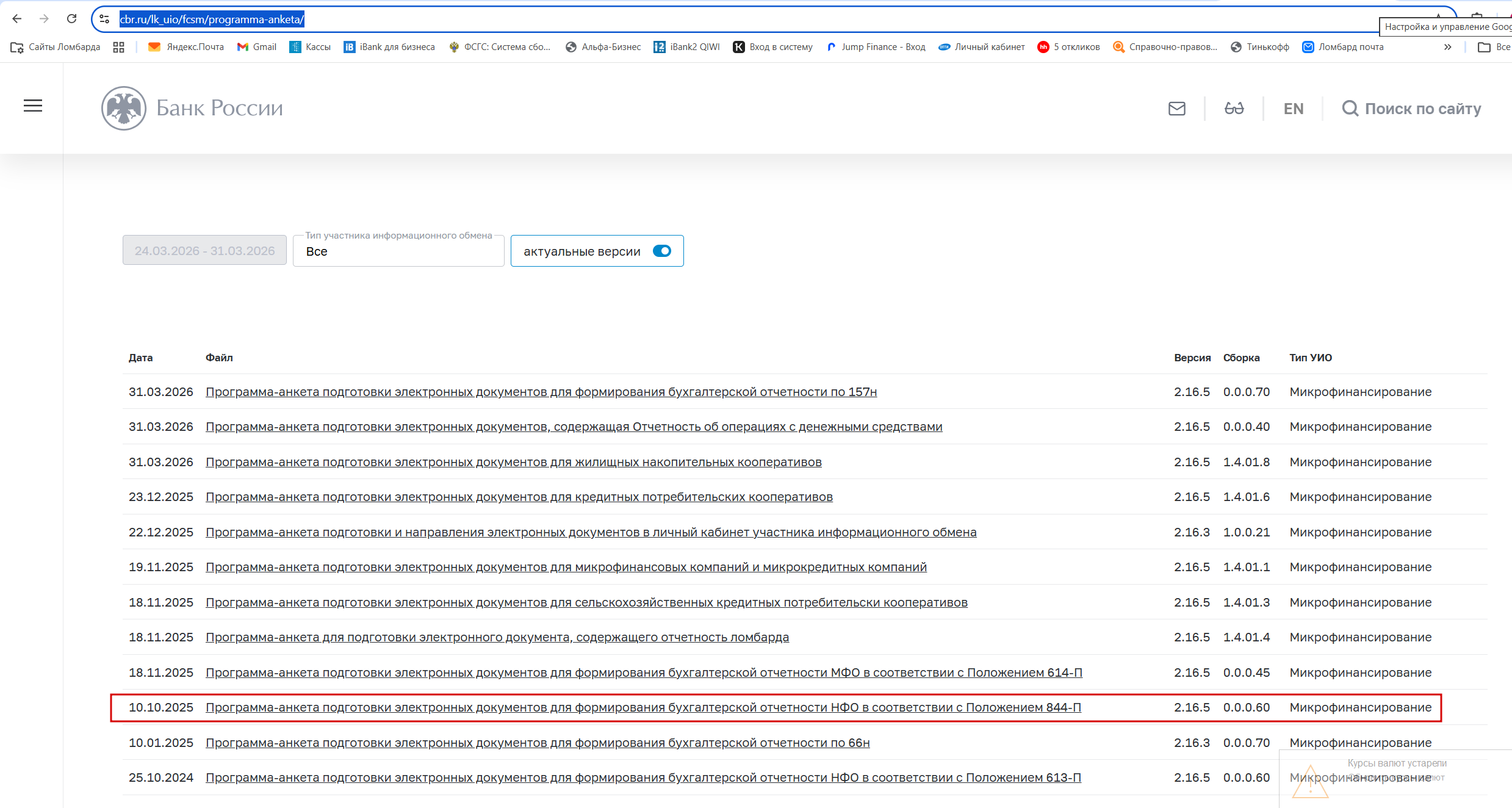Screen dimensions: 1512x808
Task: Open site info icon in address bar
Action: point(104,19)
